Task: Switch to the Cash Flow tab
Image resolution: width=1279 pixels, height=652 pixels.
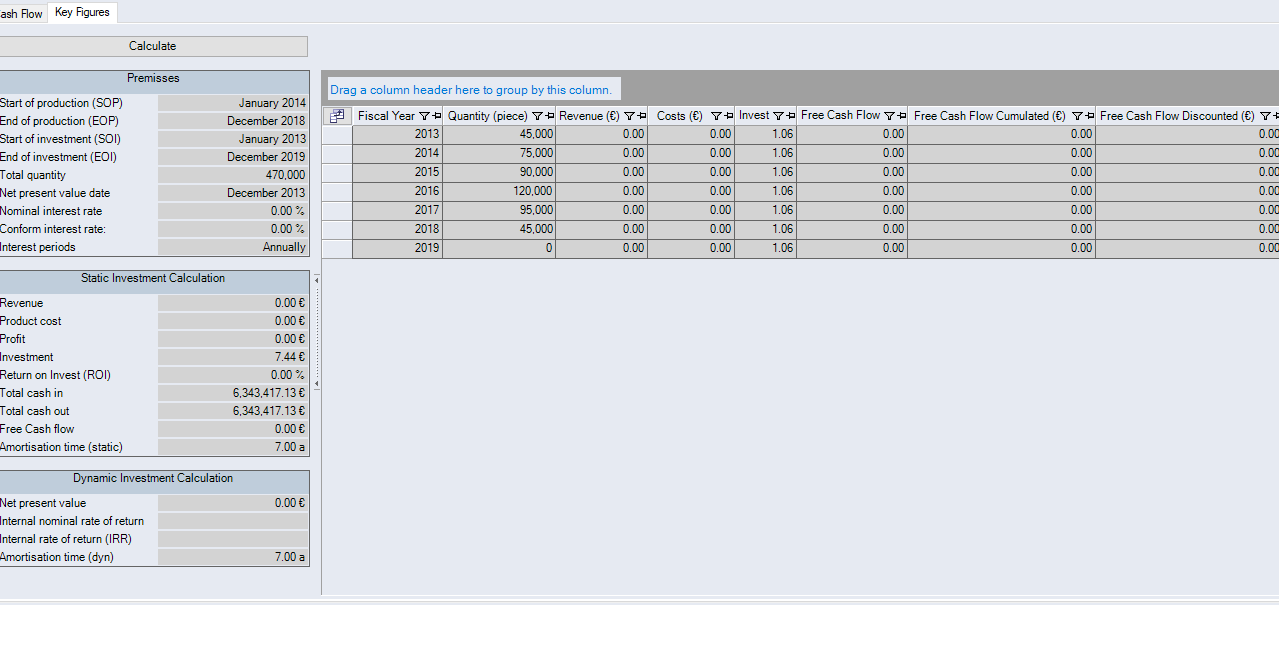Action: click(x=22, y=14)
